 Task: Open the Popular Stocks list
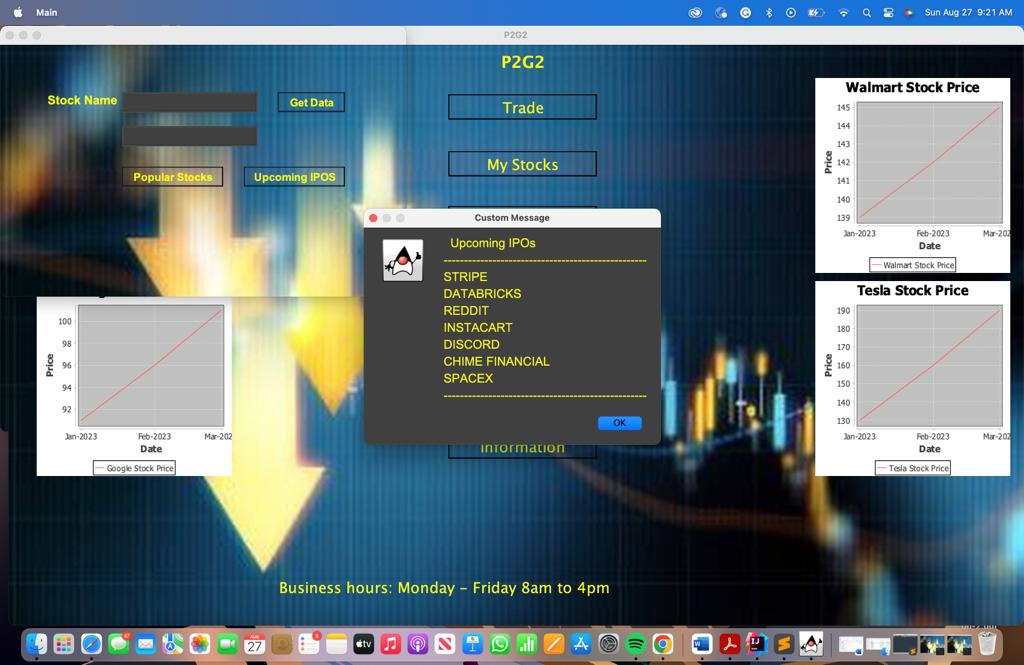tap(172, 177)
